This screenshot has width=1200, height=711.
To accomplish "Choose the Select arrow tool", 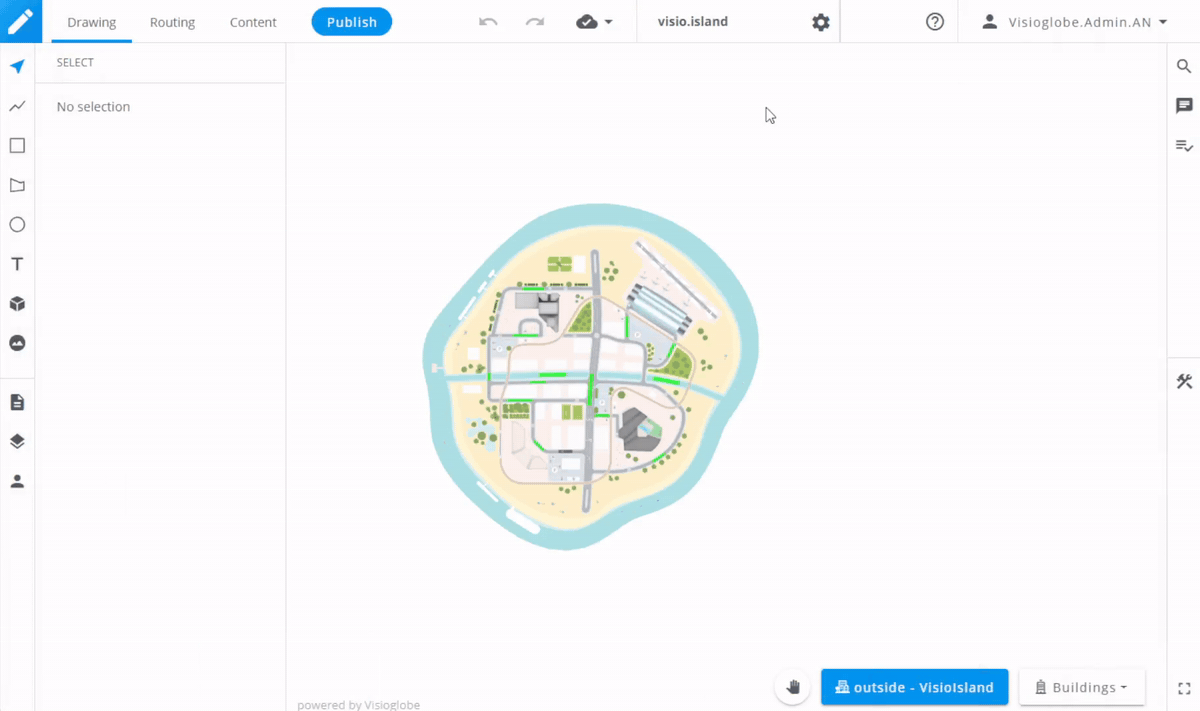I will click(x=17, y=67).
